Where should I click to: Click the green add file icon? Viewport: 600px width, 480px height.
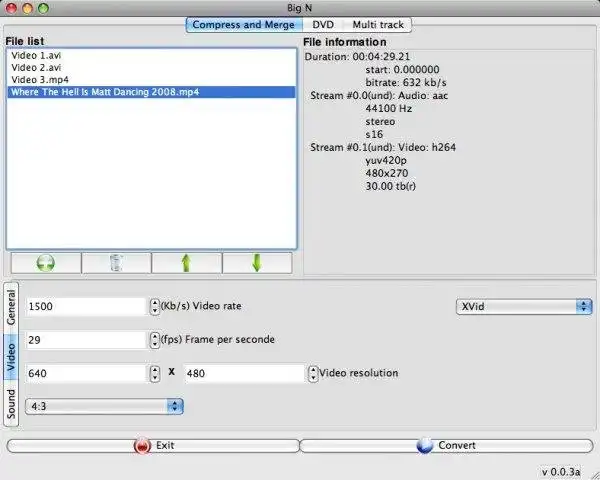(x=46, y=263)
